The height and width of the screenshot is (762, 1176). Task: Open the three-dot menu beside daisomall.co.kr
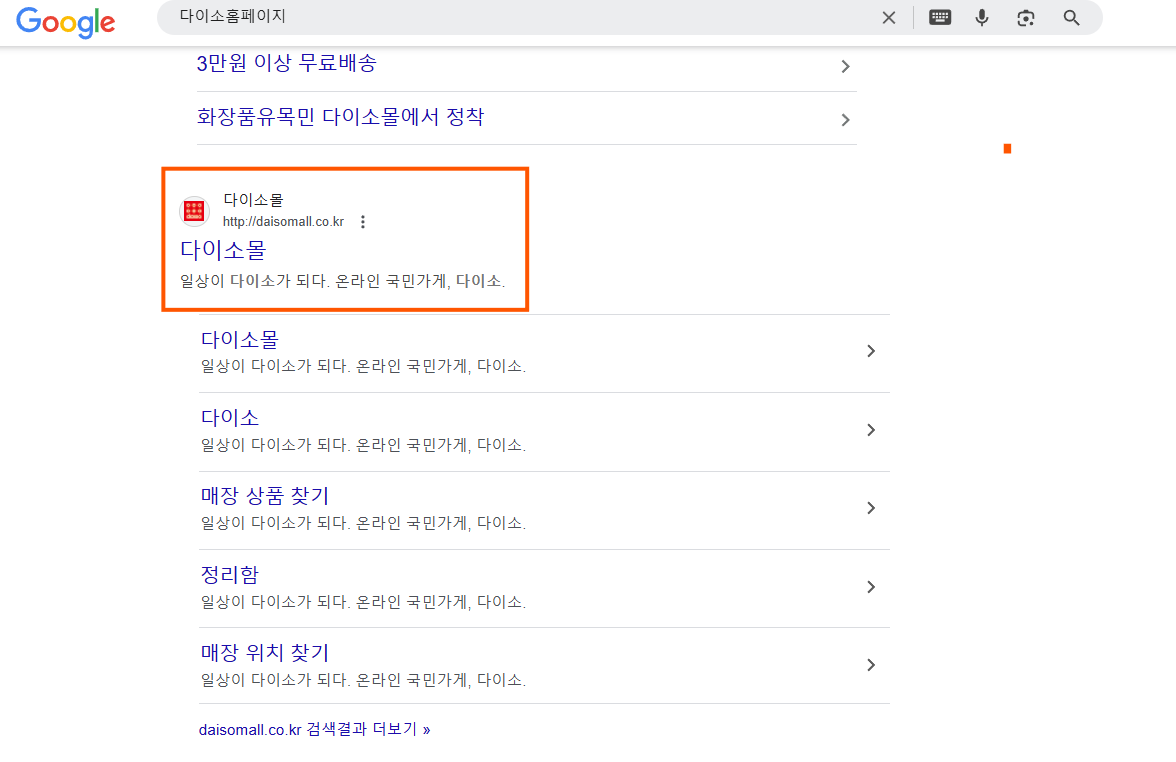[363, 222]
